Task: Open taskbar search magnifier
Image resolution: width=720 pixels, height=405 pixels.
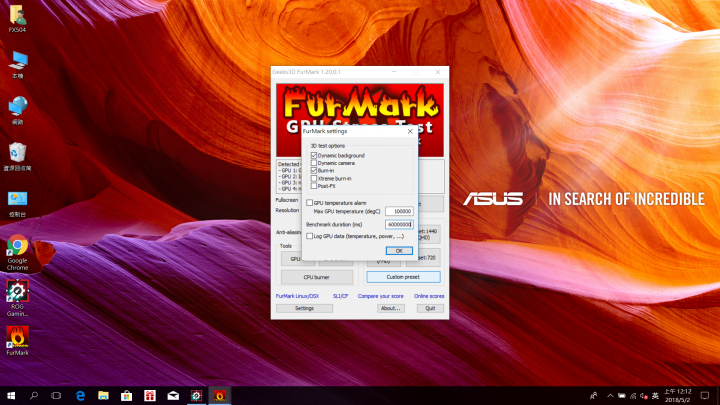Action: (34, 395)
